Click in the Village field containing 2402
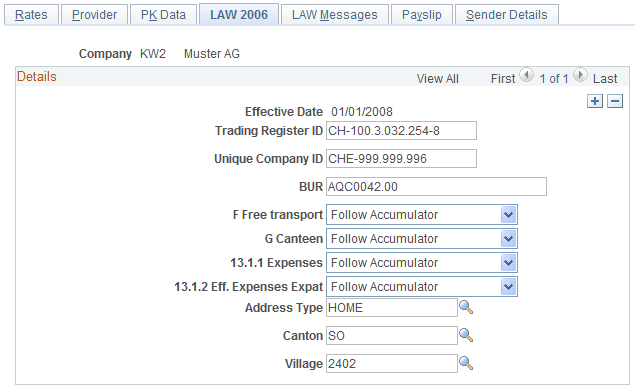The image size is (635, 389). pos(392,363)
